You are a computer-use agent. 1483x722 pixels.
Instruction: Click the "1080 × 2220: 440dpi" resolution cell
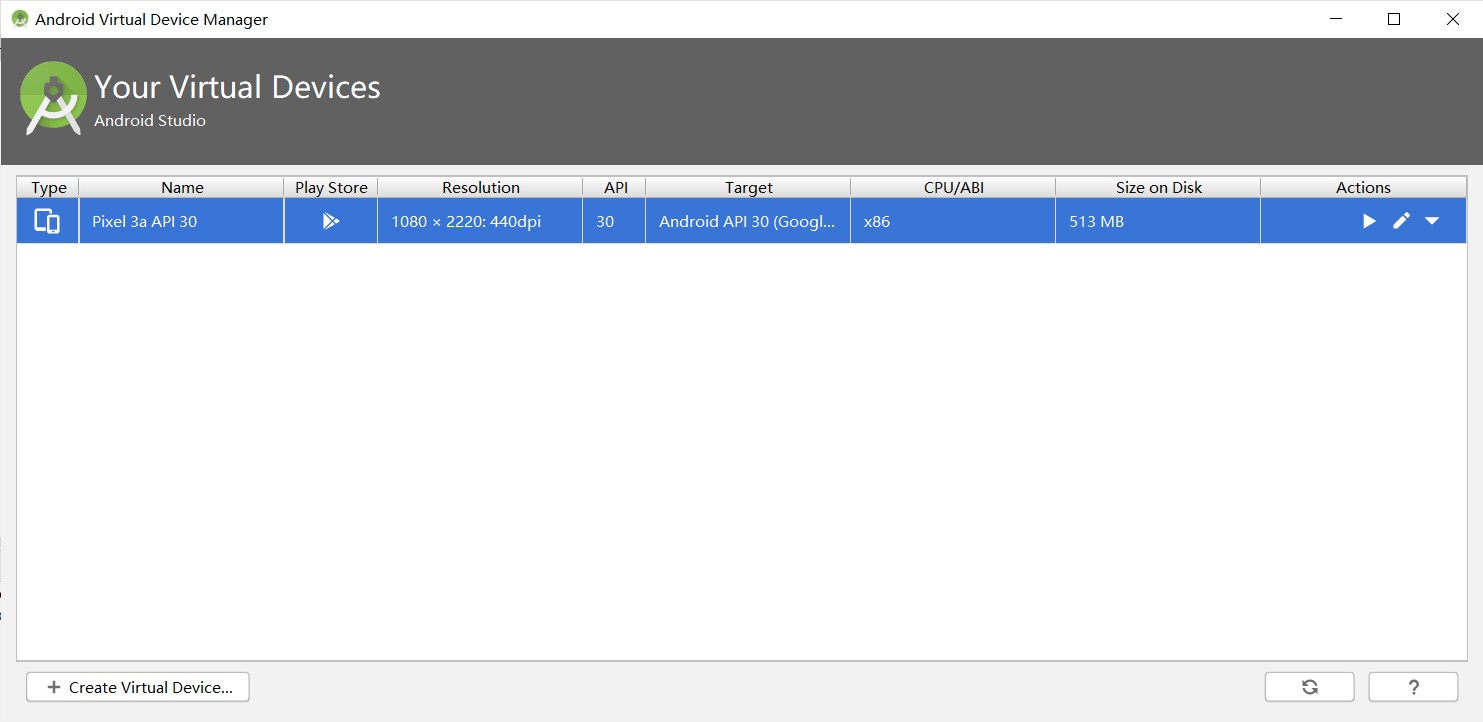pos(480,221)
